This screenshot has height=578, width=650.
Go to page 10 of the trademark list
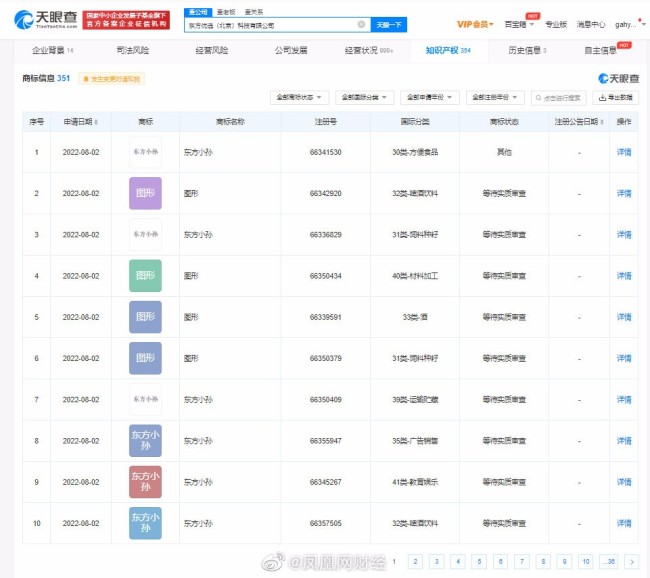586,562
